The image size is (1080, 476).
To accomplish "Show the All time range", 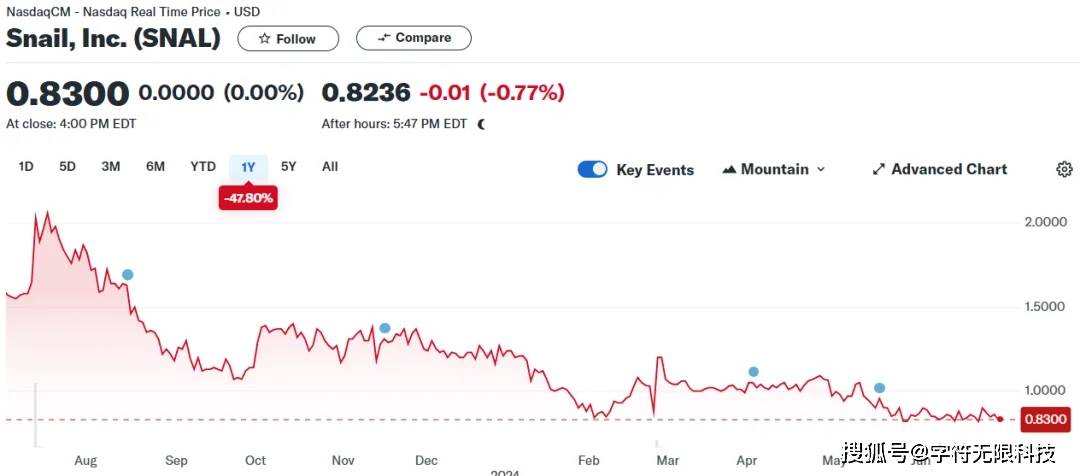I will click(330, 167).
